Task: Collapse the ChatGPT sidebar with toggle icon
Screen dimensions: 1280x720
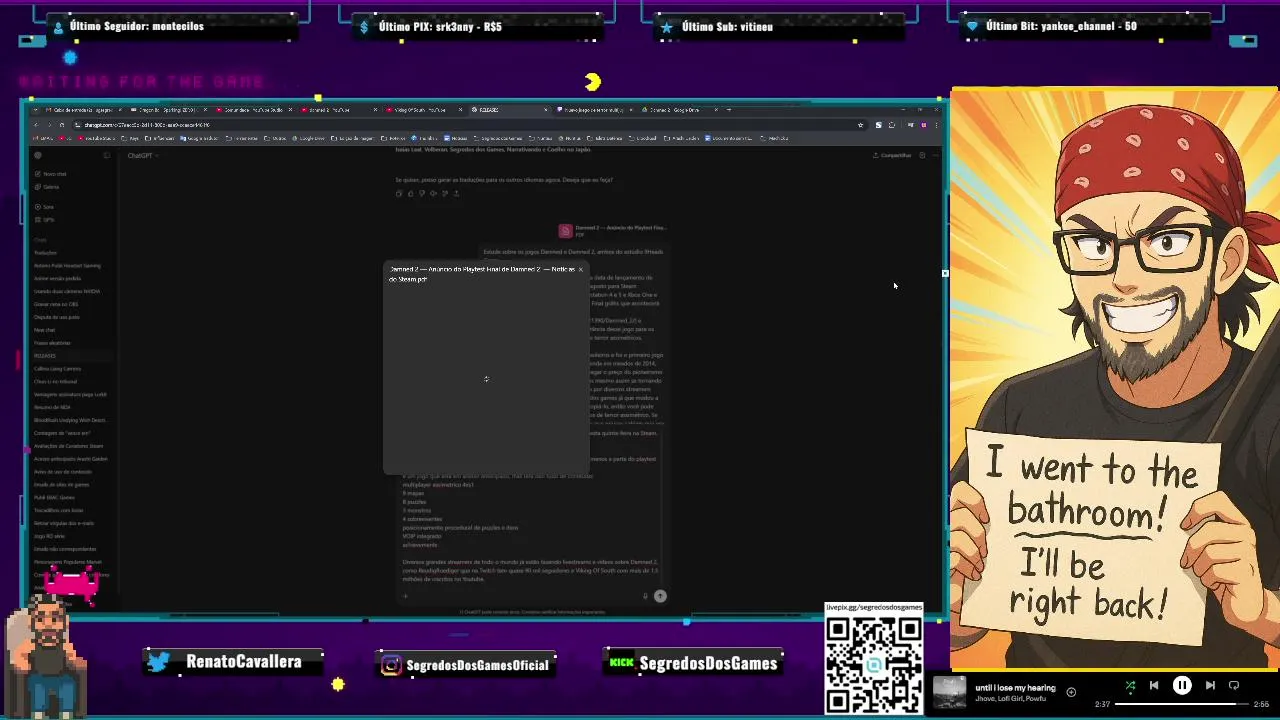Action: tap(106, 155)
